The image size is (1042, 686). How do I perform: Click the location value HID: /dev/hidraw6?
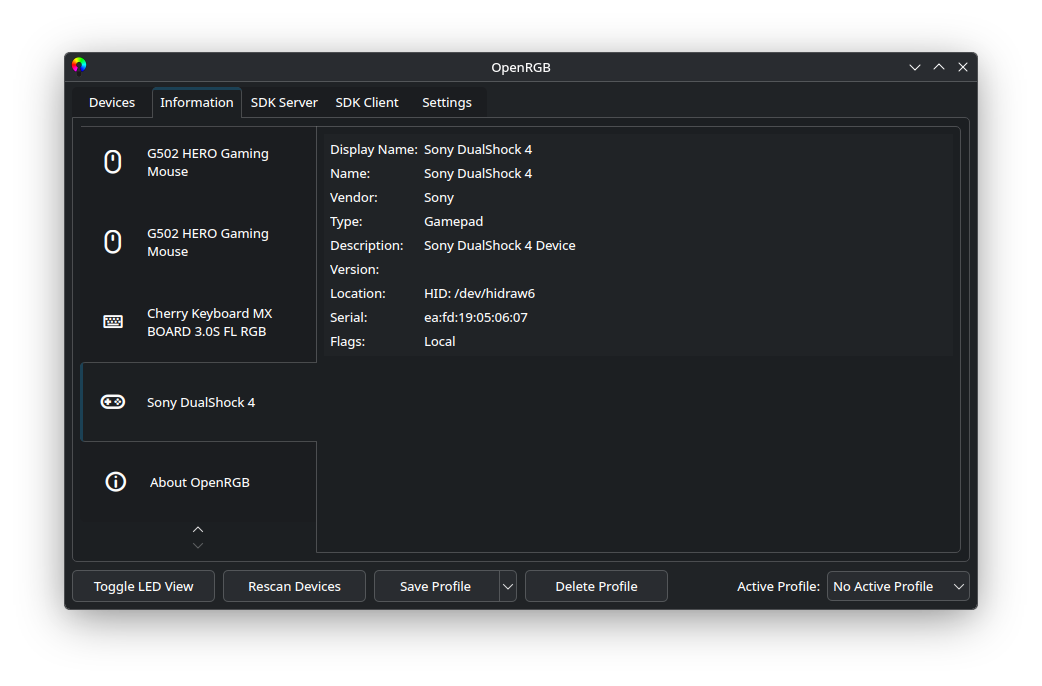[x=479, y=294]
